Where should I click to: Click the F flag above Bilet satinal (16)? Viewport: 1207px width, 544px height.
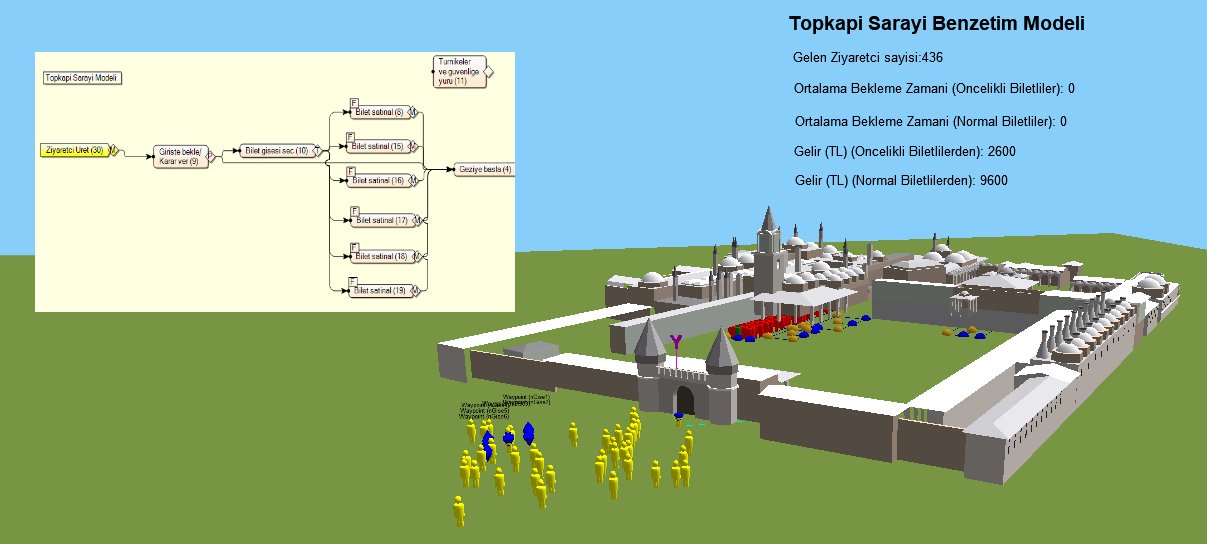coord(351,171)
